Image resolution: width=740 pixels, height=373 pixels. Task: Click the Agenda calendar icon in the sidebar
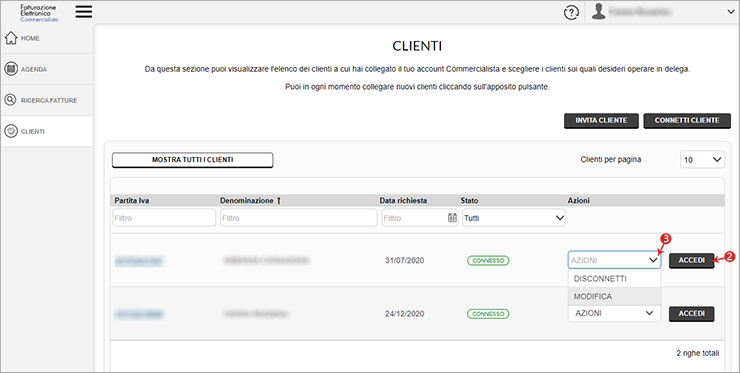[x=11, y=69]
